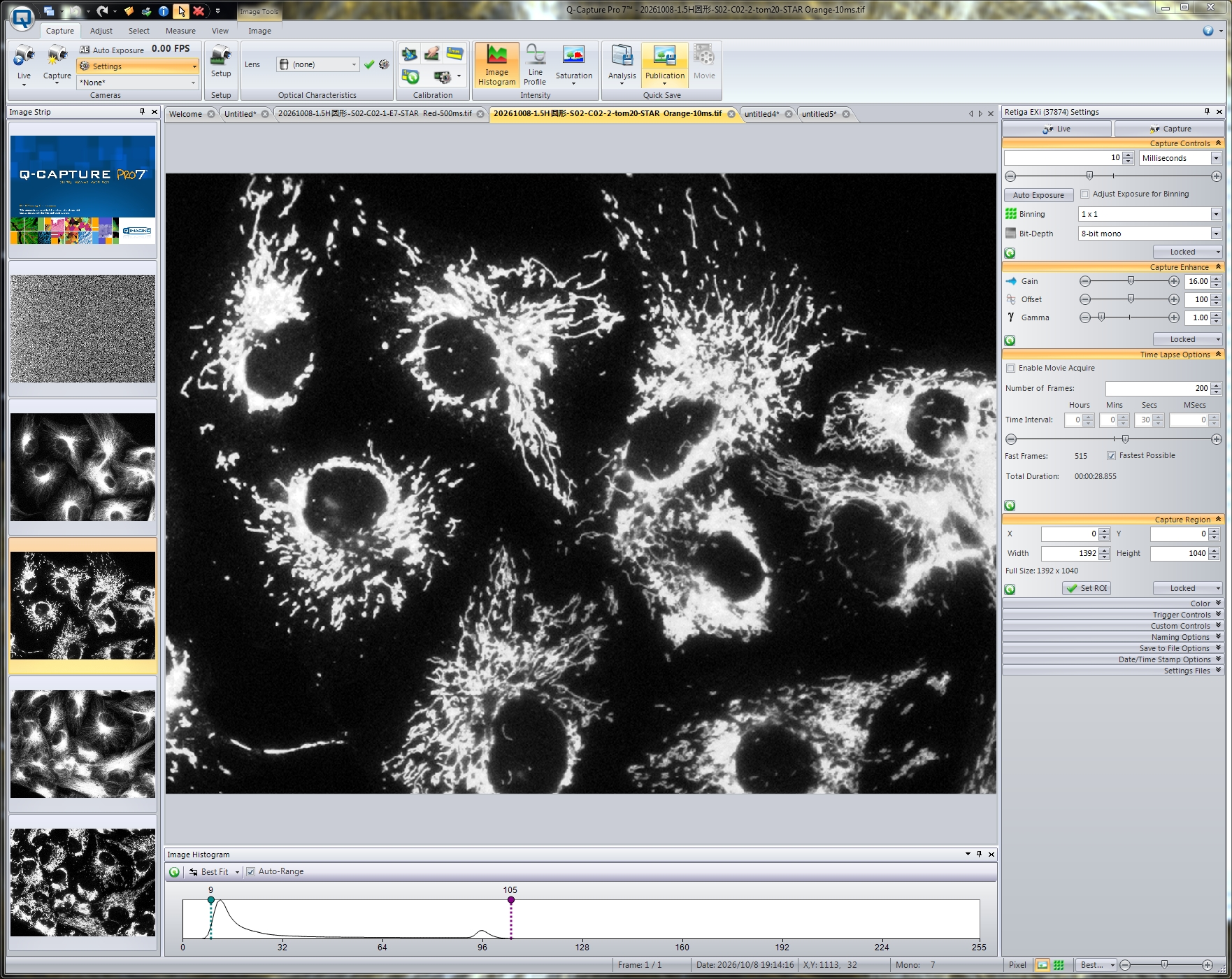Open the help icon at top right
Screen dimensions: 1232x979
pyautogui.click(x=1208, y=31)
